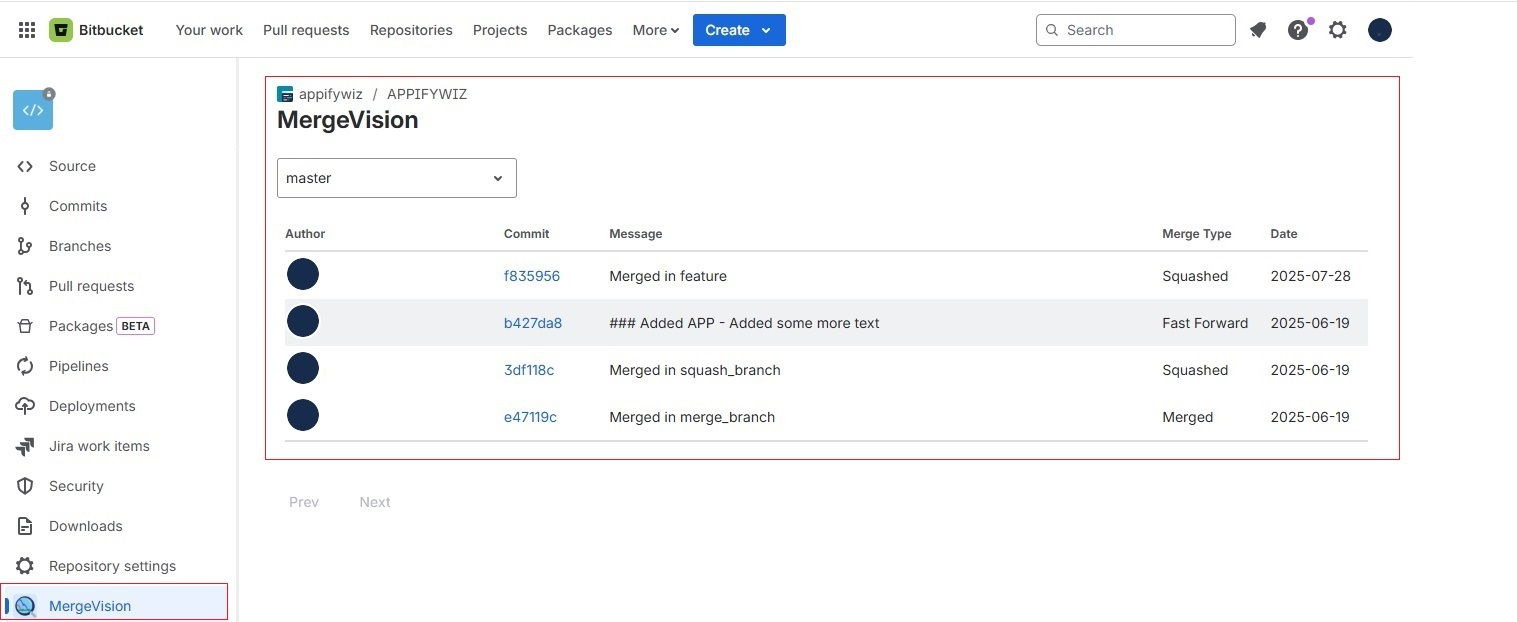The width and height of the screenshot is (1517, 622).
Task: Open your profile avatar menu
Action: (1379, 30)
